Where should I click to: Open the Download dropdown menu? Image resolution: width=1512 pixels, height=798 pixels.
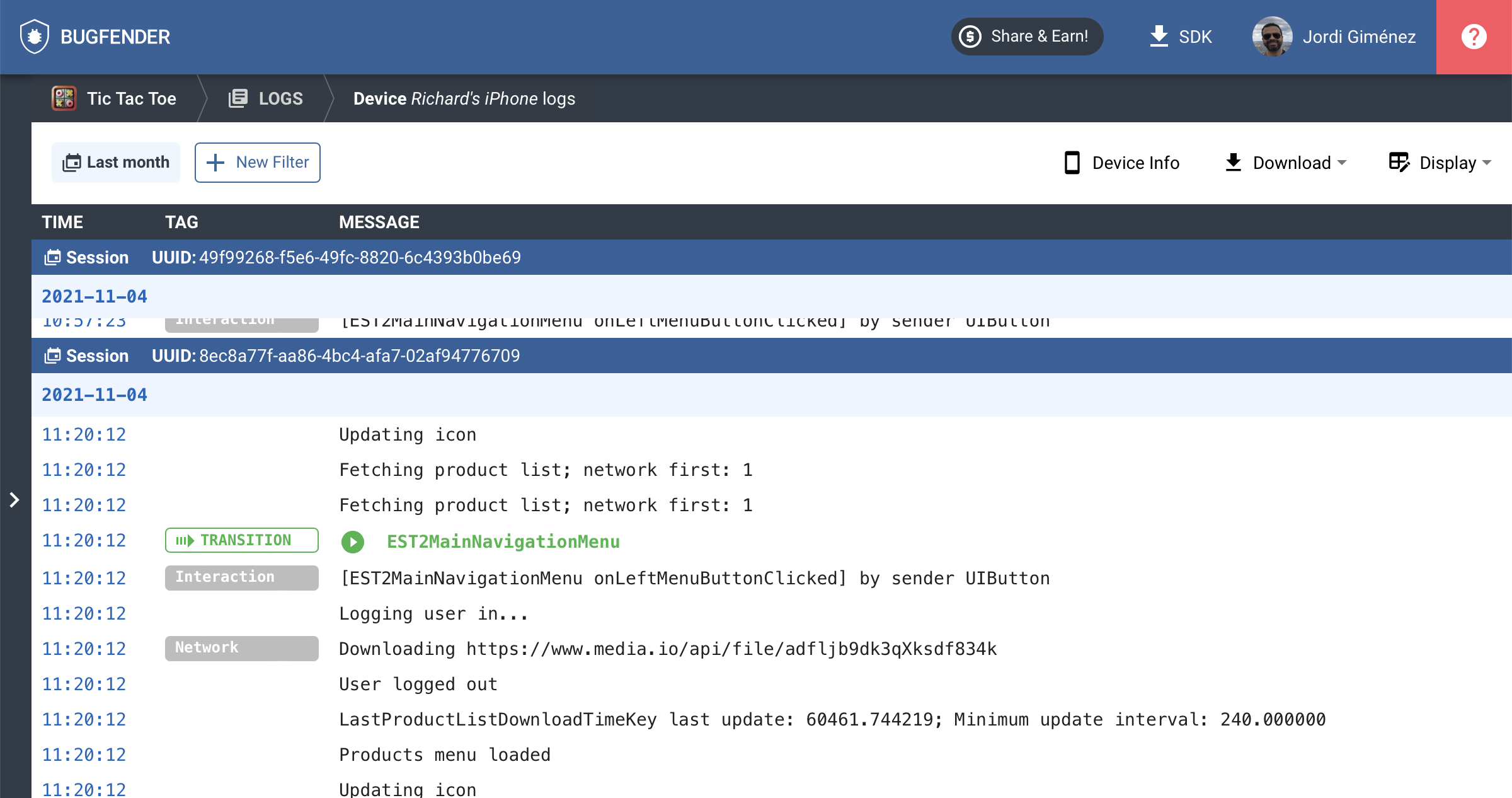point(1286,163)
